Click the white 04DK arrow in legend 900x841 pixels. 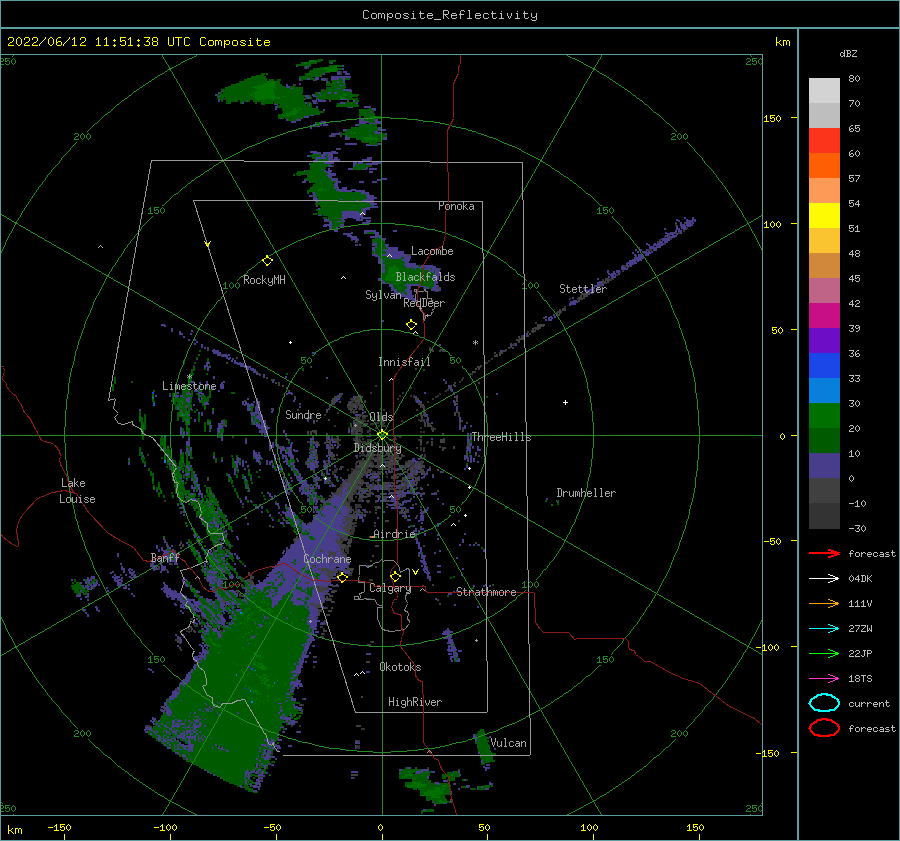coord(824,579)
